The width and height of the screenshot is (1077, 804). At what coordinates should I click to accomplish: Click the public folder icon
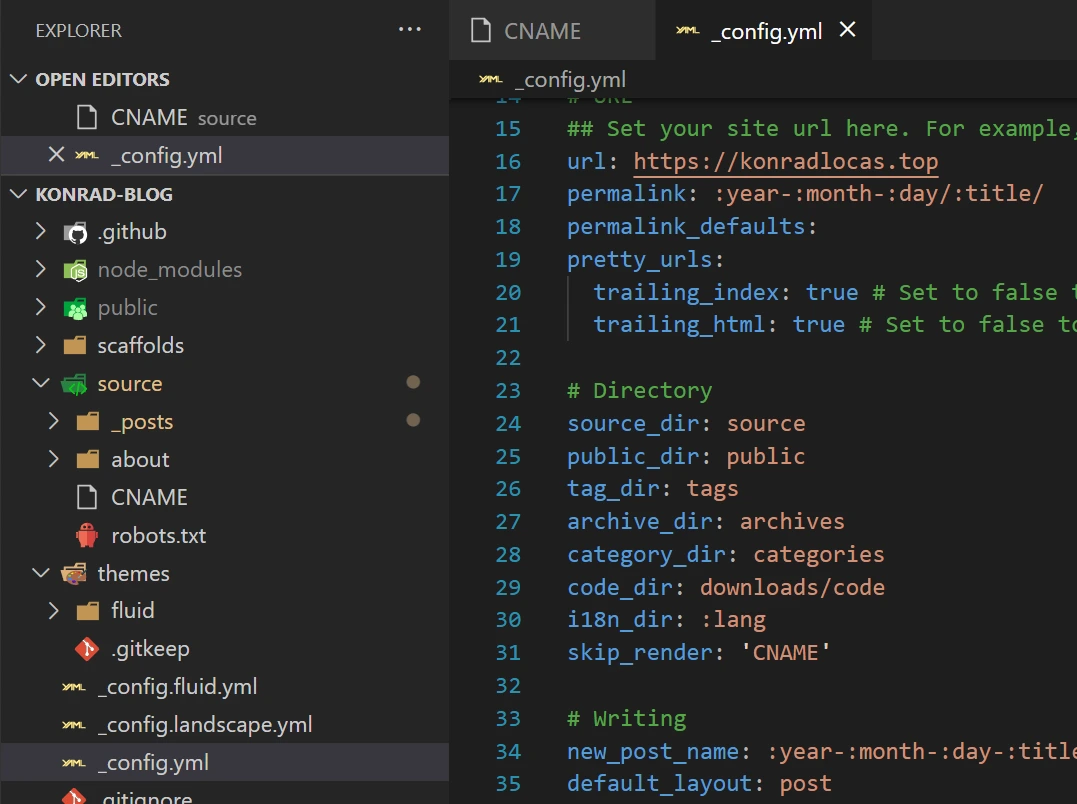click(75, 308)
